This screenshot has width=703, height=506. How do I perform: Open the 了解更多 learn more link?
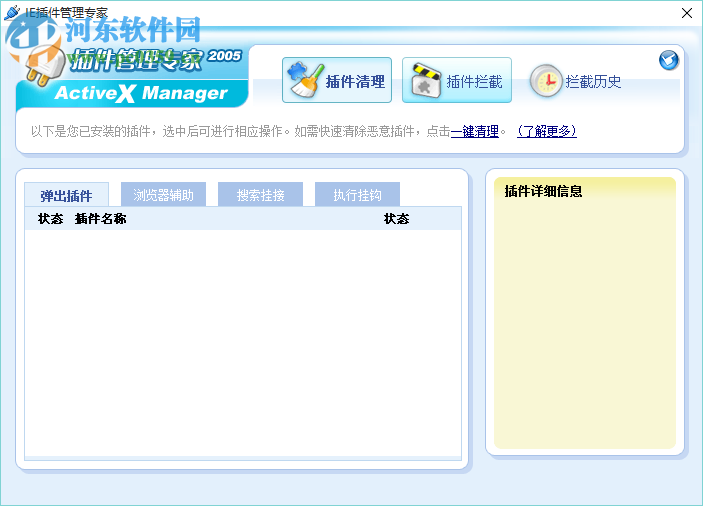click(547, 131)
